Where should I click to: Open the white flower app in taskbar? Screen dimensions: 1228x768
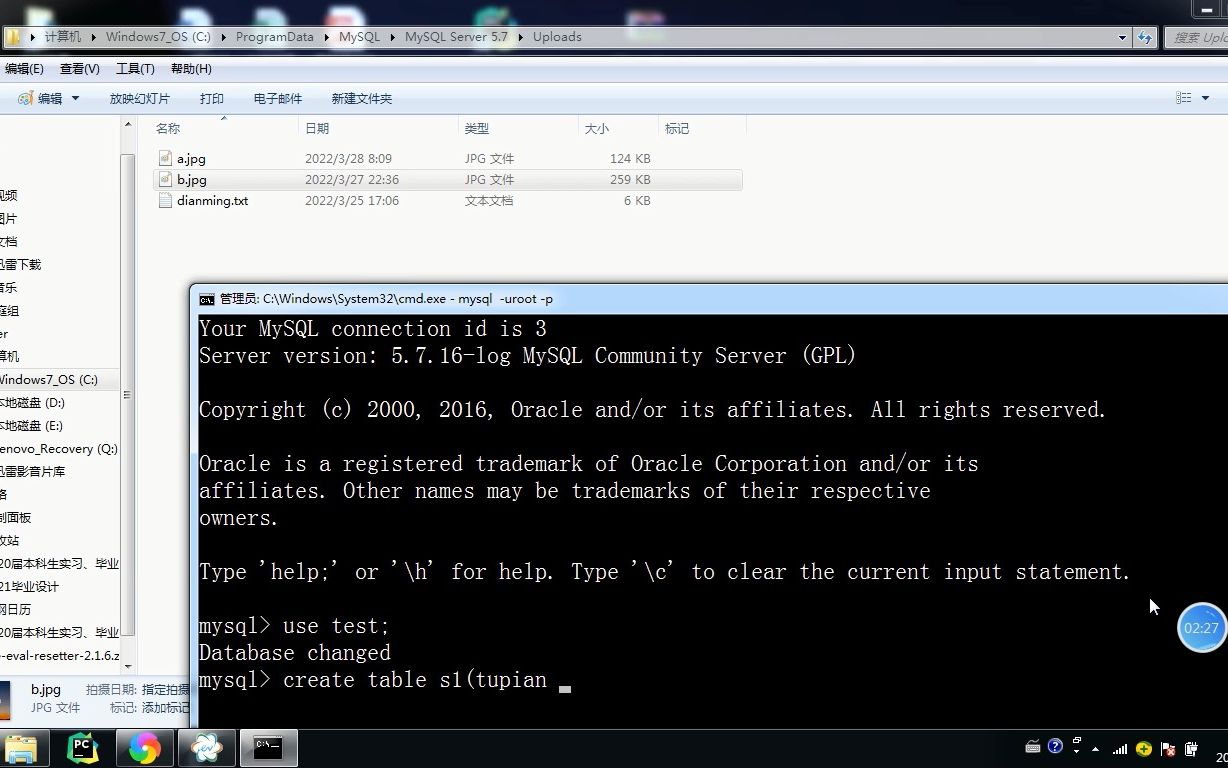click(x=206, y=748)
